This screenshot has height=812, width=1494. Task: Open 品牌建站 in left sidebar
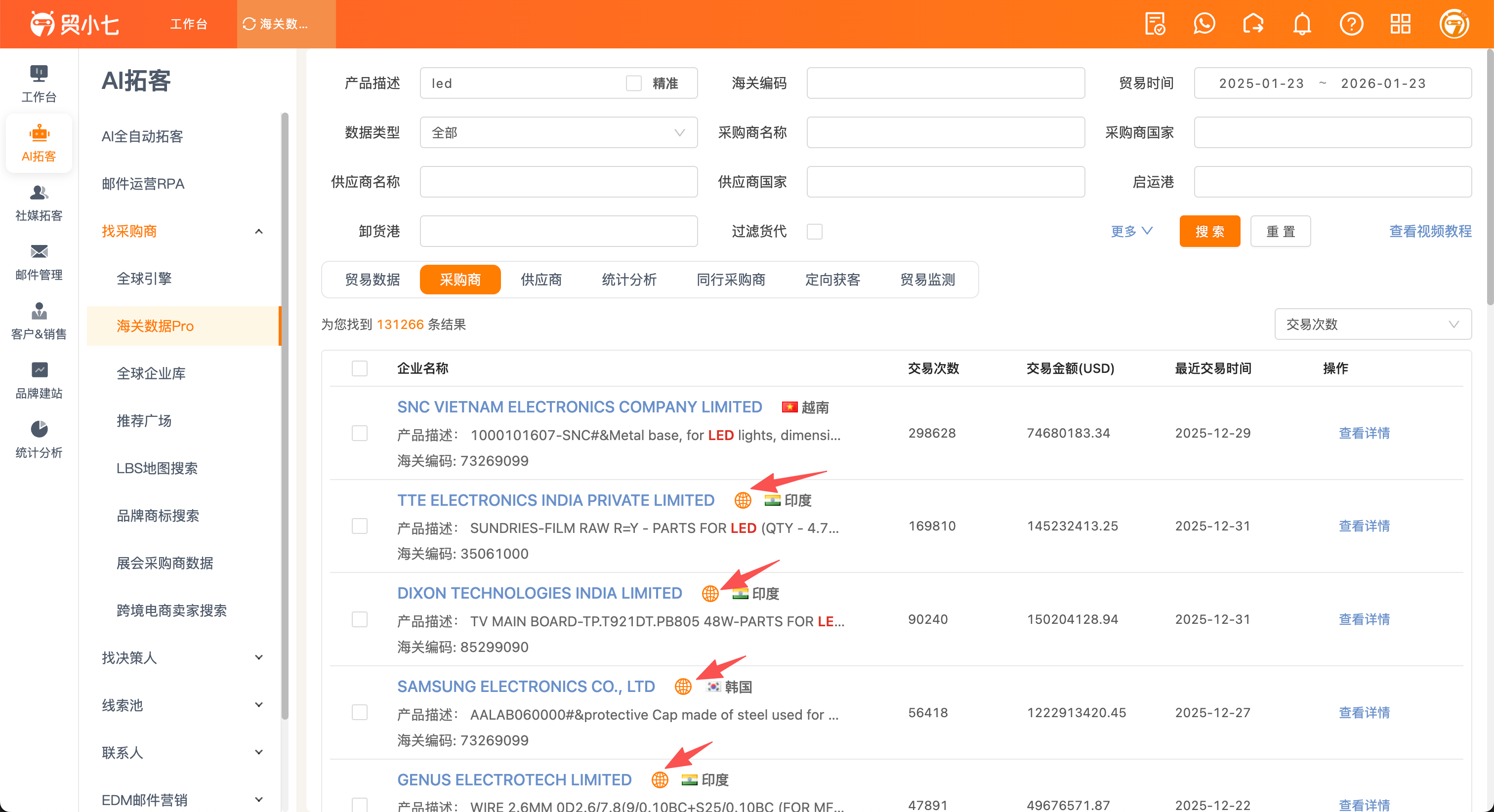click(x=39, y=380)
